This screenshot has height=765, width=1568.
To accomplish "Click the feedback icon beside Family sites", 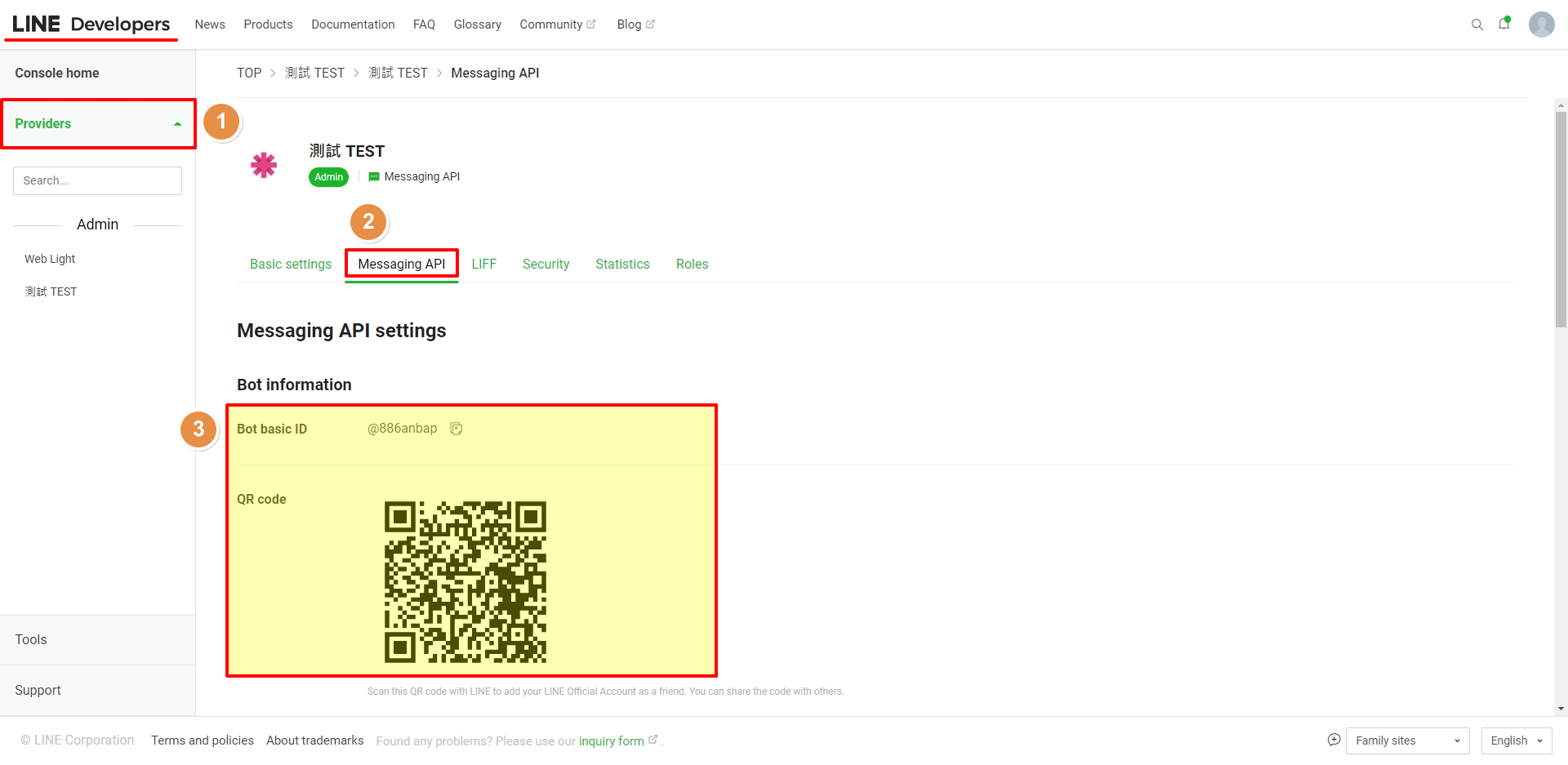I will pyautogui.click(x=1334, y=740).
